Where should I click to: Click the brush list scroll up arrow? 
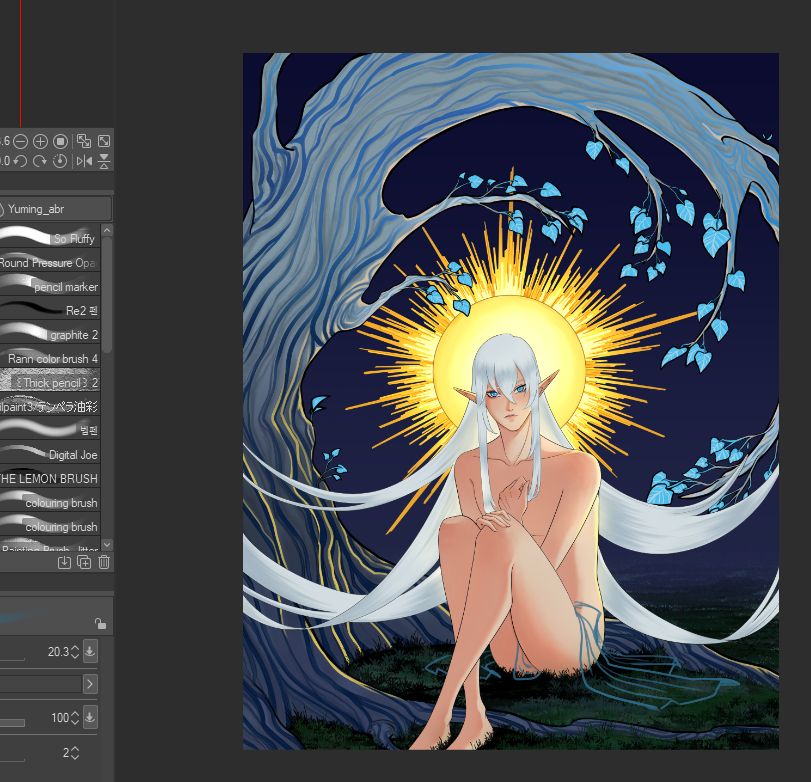click(x=107, y=230)
